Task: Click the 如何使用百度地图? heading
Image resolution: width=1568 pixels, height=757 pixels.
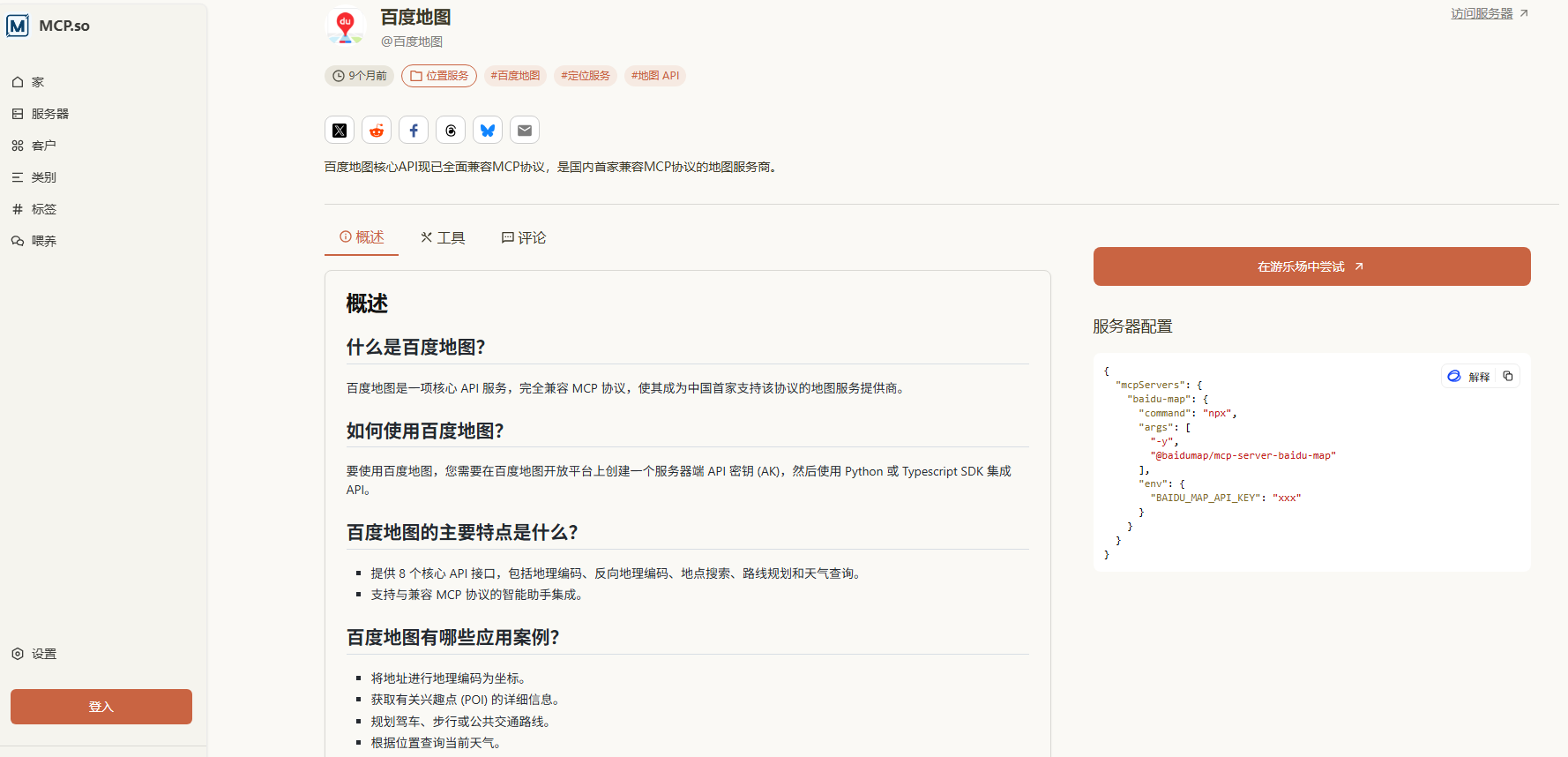Action: point(425,431)
